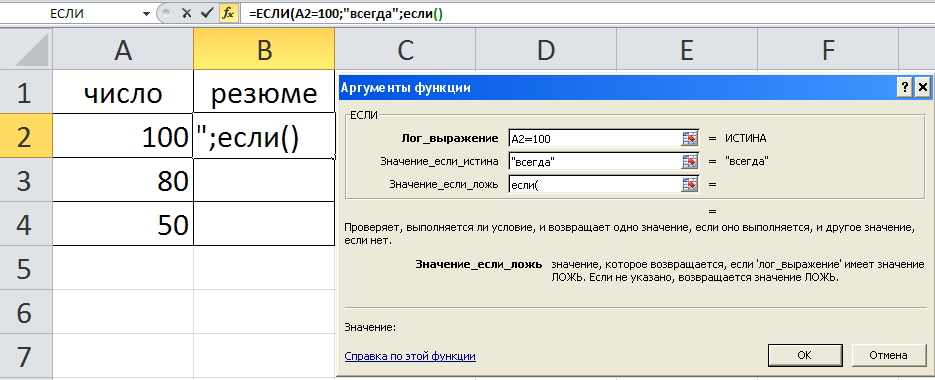Click the Отмена button
This screenshot has height=380, width=935.
[888, 355]
